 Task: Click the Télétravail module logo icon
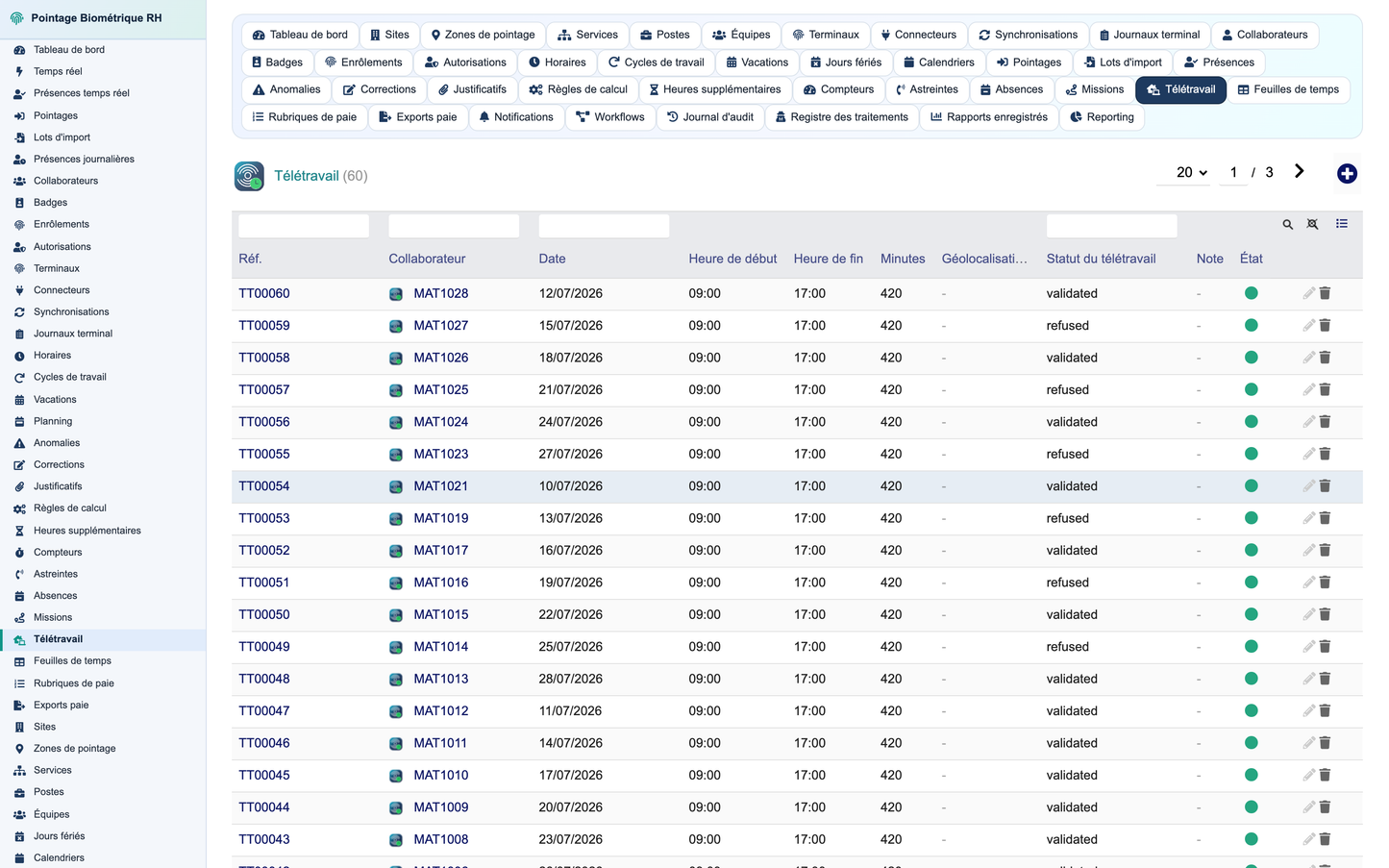pyautogui.click(x=249, y=176)
